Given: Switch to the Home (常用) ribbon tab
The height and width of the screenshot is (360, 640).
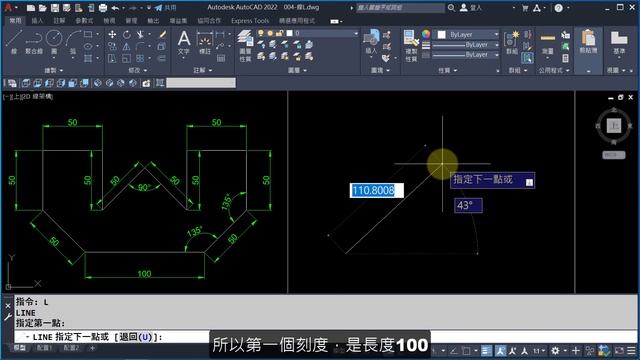Looking at the screenshot, I should [16, 20].
